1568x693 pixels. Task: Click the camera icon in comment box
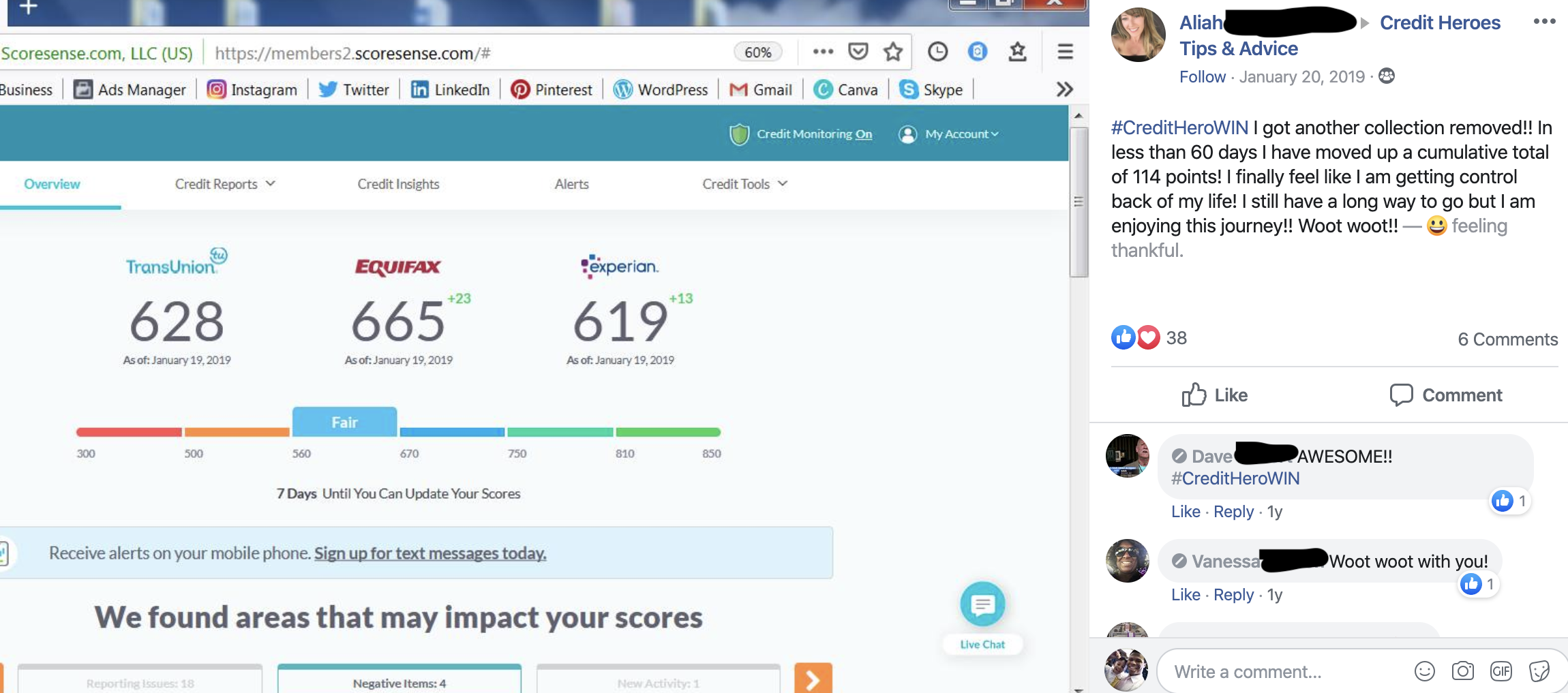coord(1462,671)
